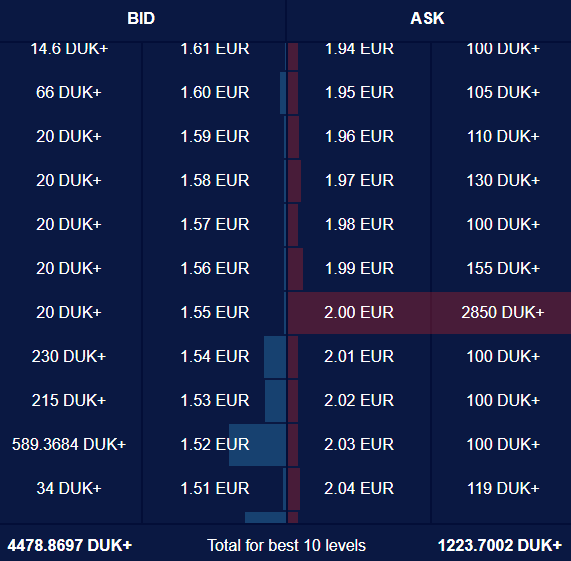Screen dimensions: 571x561
Task: Select the 1.54 EUR bid price
Action: coord(215,356)
